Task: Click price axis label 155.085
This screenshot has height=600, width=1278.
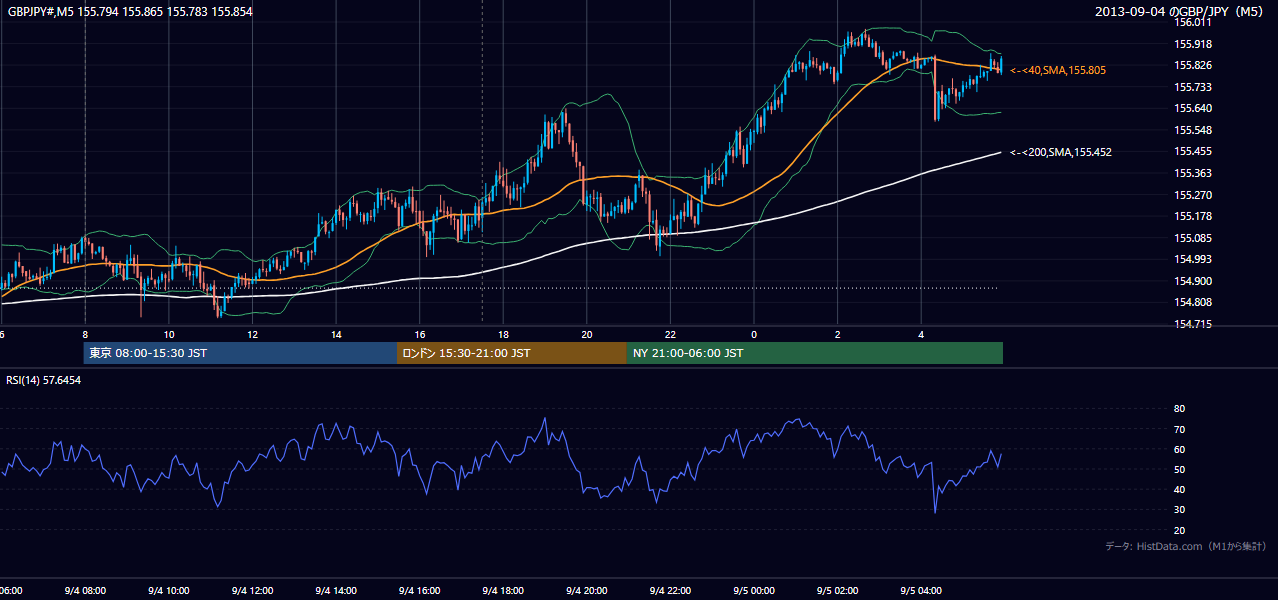Action: [x=1194, y=238]
